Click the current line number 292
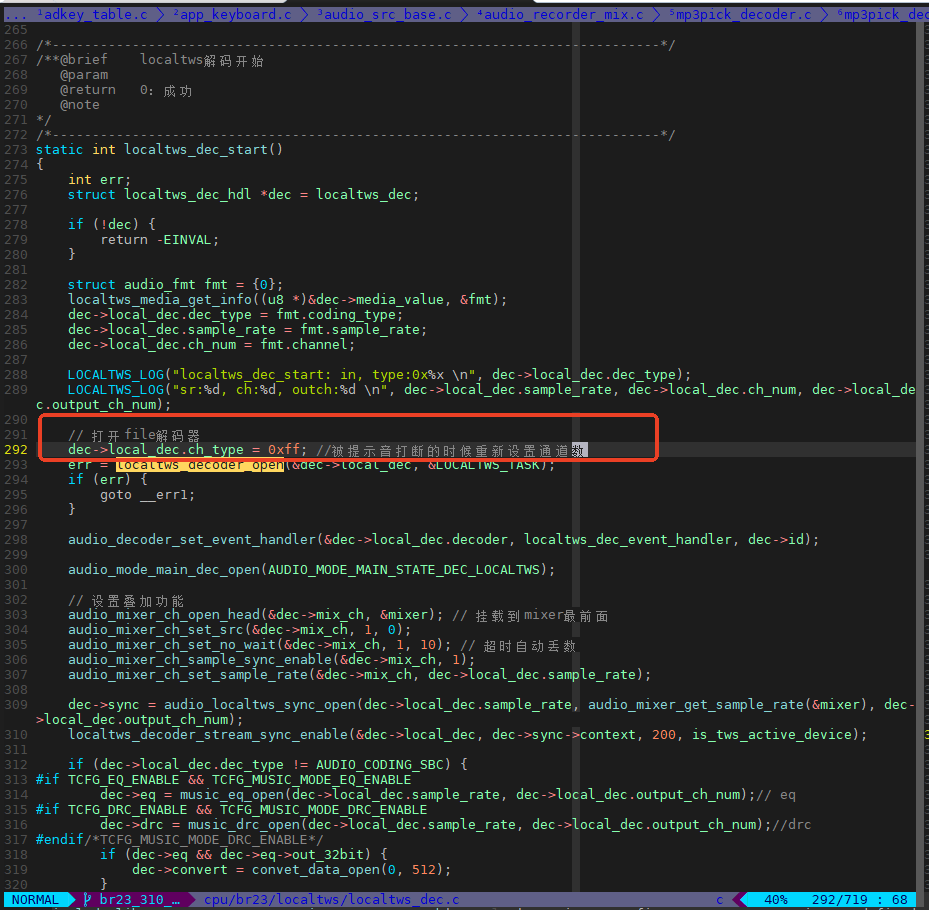 pyautogui.click(x=16, y=450)
